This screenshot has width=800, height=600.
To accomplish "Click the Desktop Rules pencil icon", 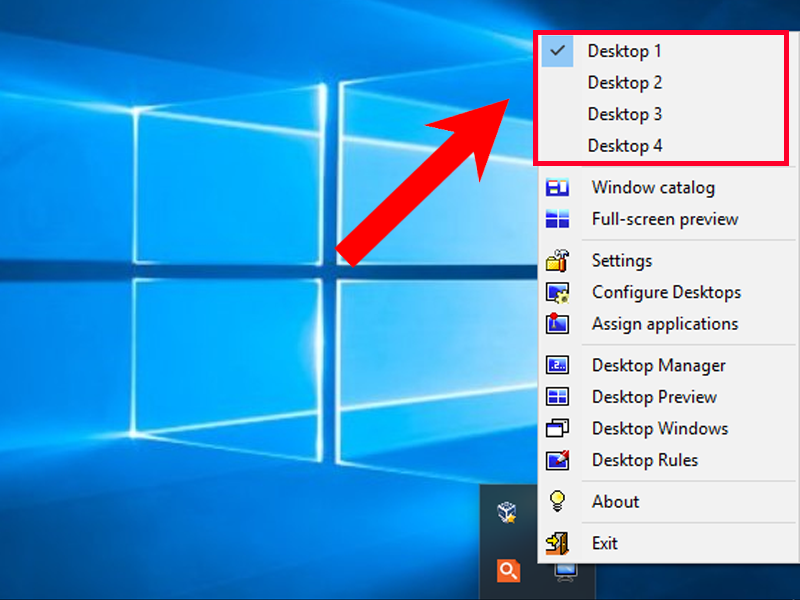I will (x=557, y=460).
